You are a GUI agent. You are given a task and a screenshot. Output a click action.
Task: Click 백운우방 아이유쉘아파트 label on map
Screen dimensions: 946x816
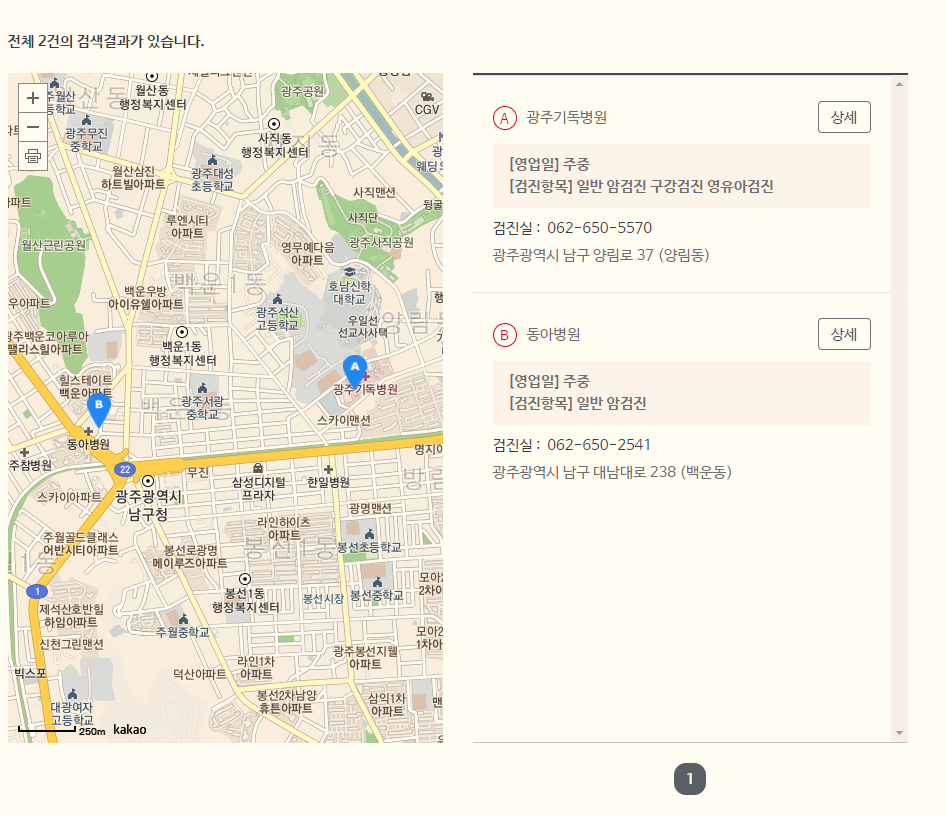click(145, 298)
